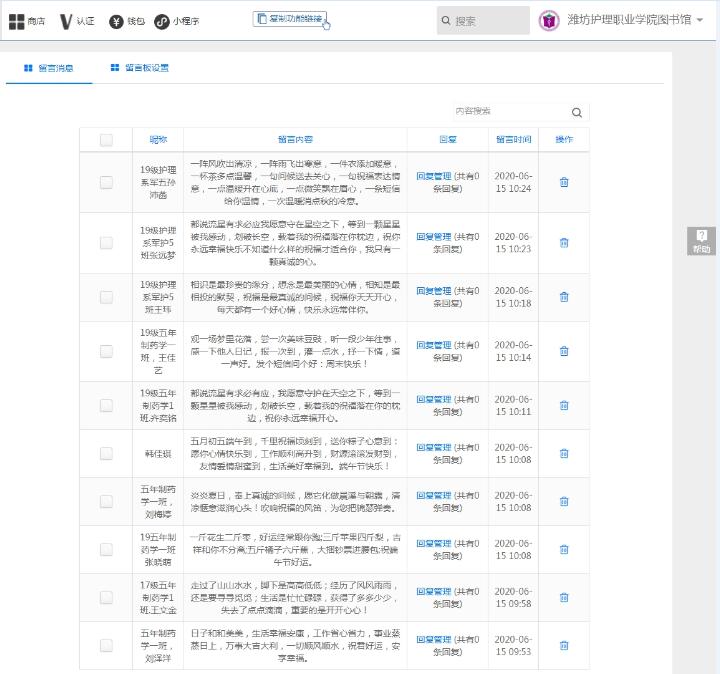Viewport: 720px width, 674px height.
Task: Click the magnifier icon beside 内容搜索
Action: [x=577, y=113]
